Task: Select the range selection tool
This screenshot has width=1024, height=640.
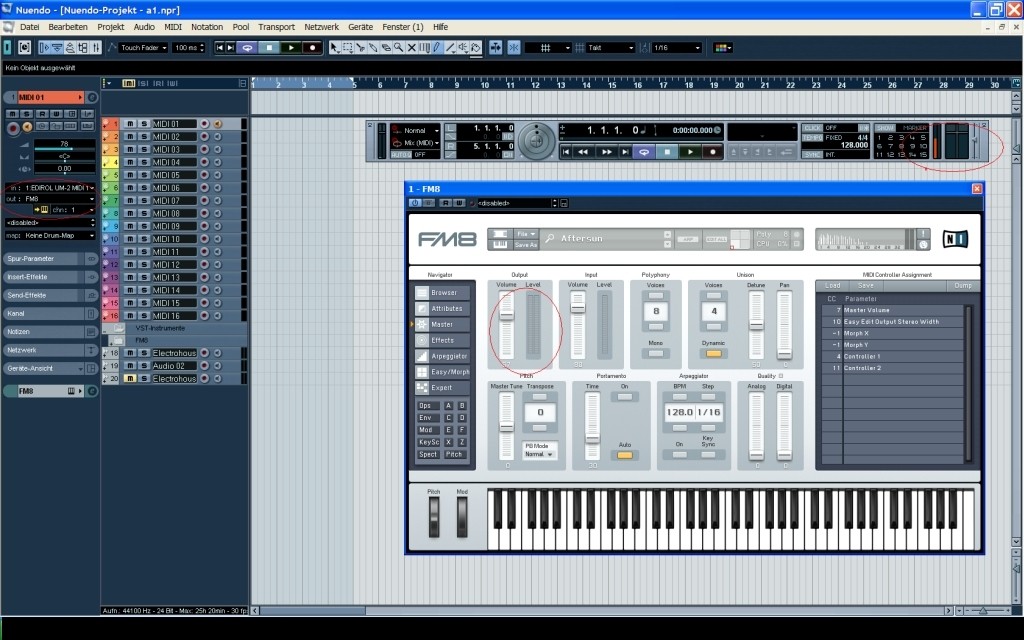Action: [x=347, y=48]
